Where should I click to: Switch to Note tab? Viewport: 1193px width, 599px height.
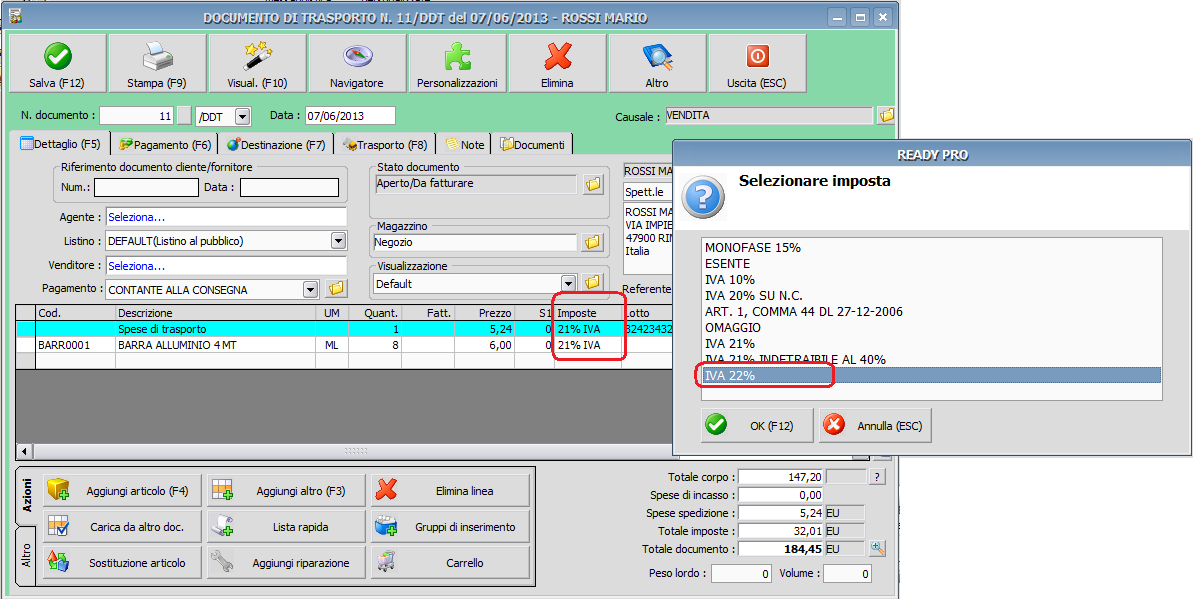(x=465, y=144)
